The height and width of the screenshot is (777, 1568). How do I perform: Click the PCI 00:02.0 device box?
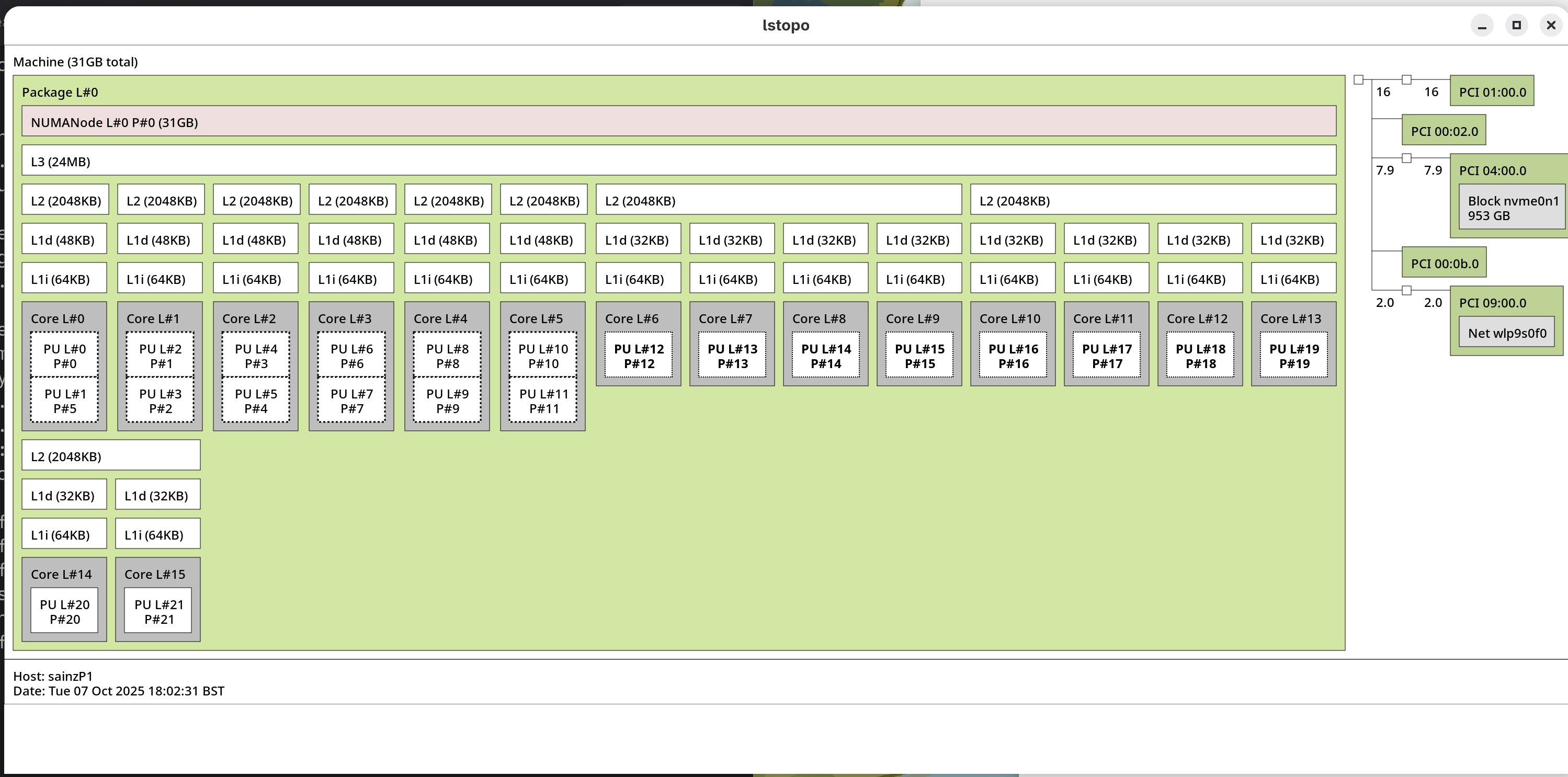pos(1443,131)
